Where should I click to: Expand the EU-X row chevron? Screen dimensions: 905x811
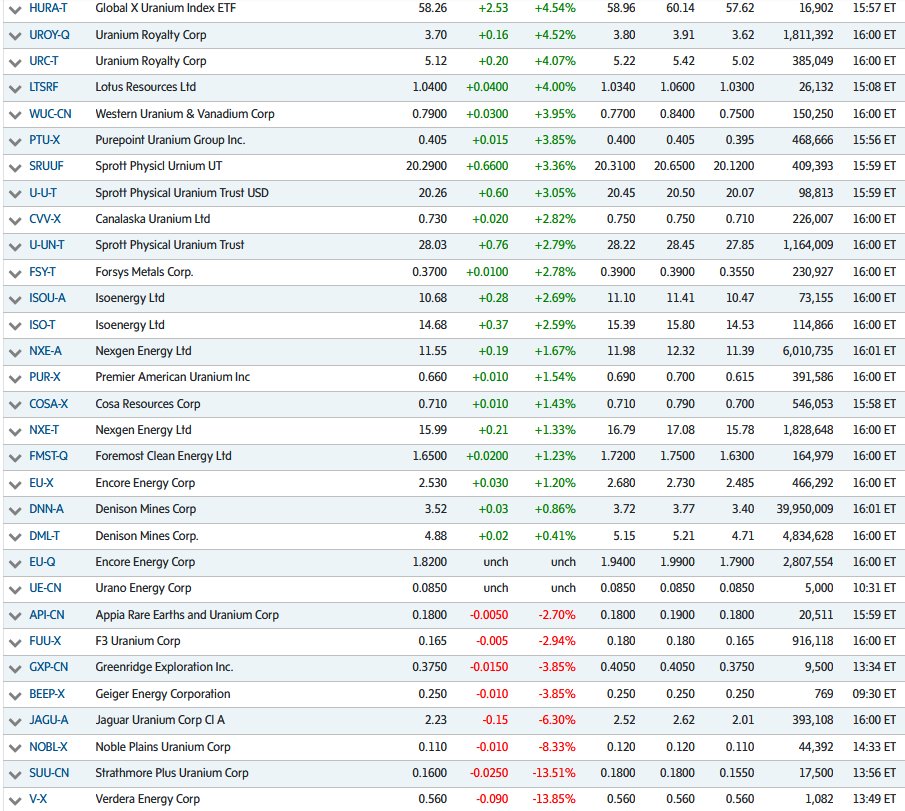click(x=15, y=484)
